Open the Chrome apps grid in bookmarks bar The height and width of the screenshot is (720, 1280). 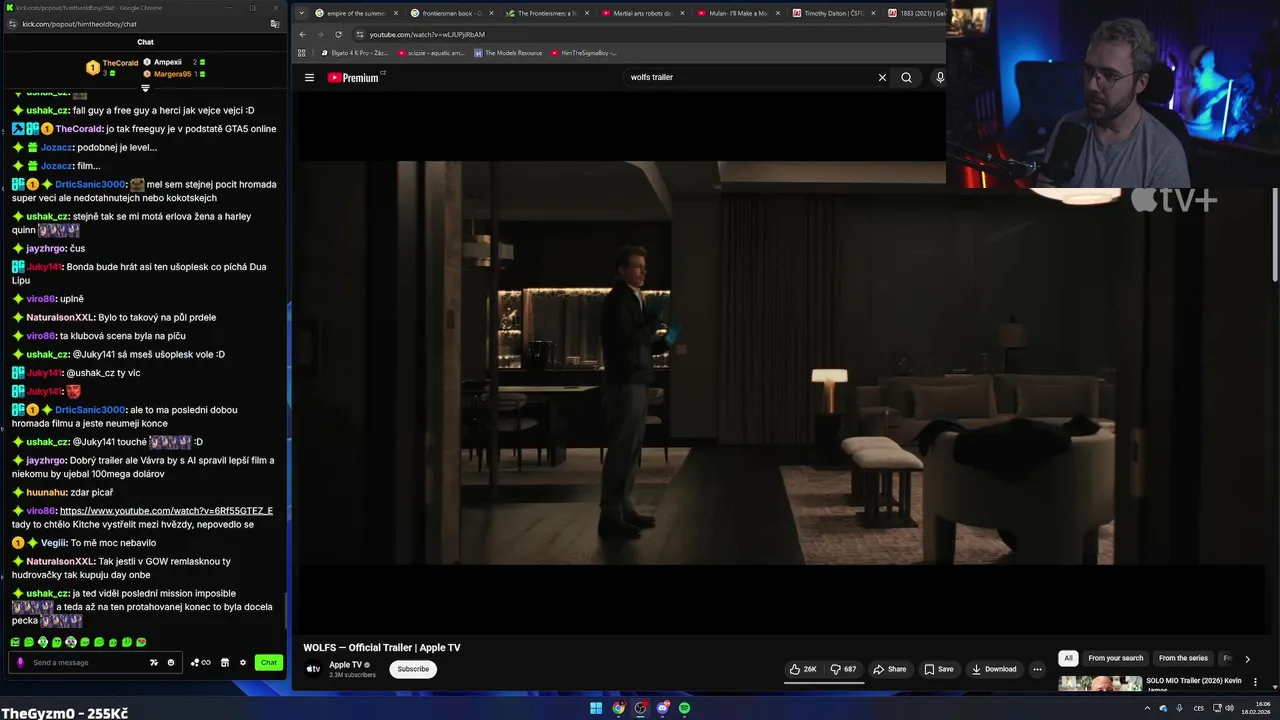[303, 52]
